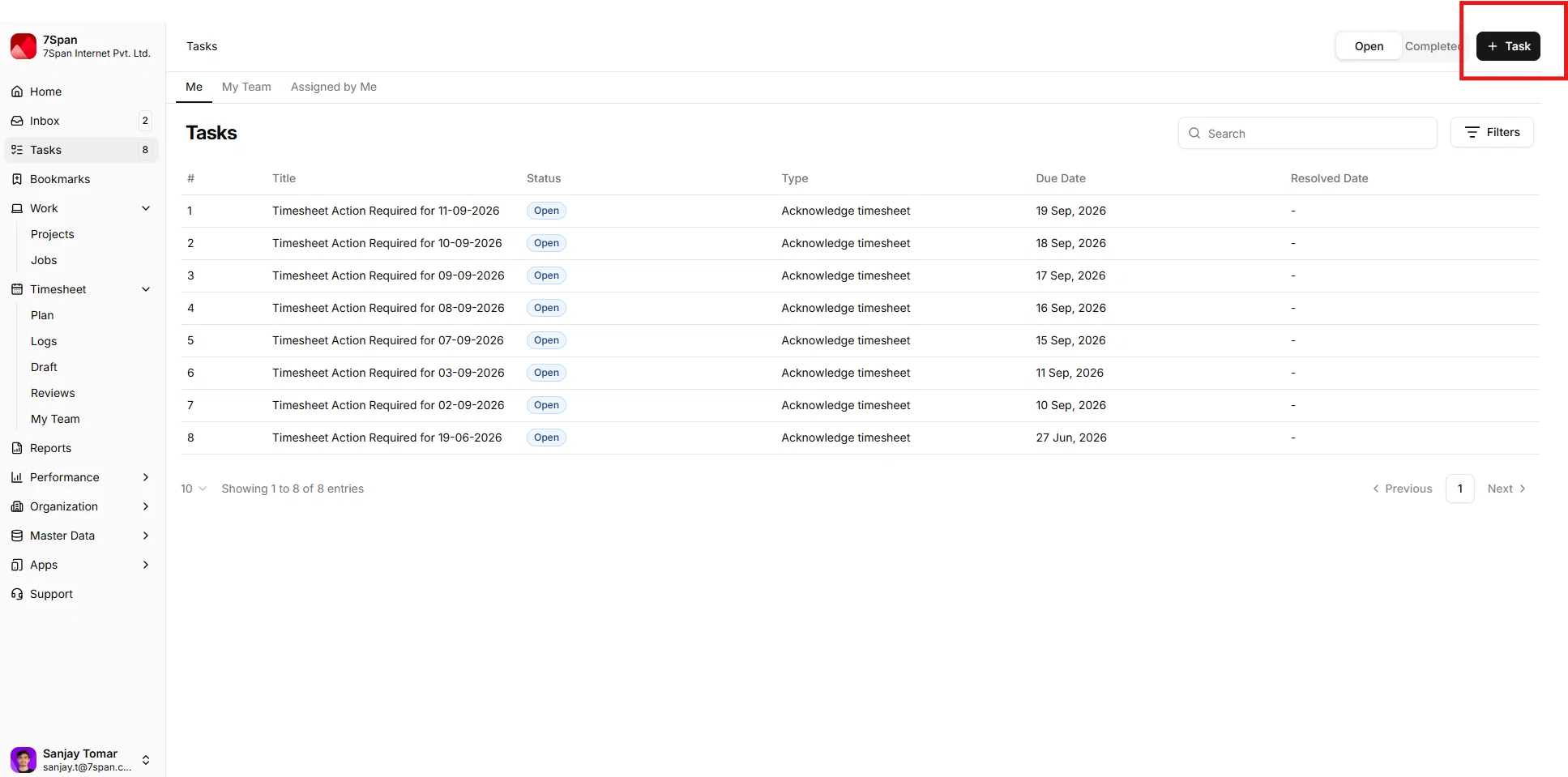This screenshot has width=1568, height=777.
Task: Click the Apps sidebar icon
Action: pos(17,565)
